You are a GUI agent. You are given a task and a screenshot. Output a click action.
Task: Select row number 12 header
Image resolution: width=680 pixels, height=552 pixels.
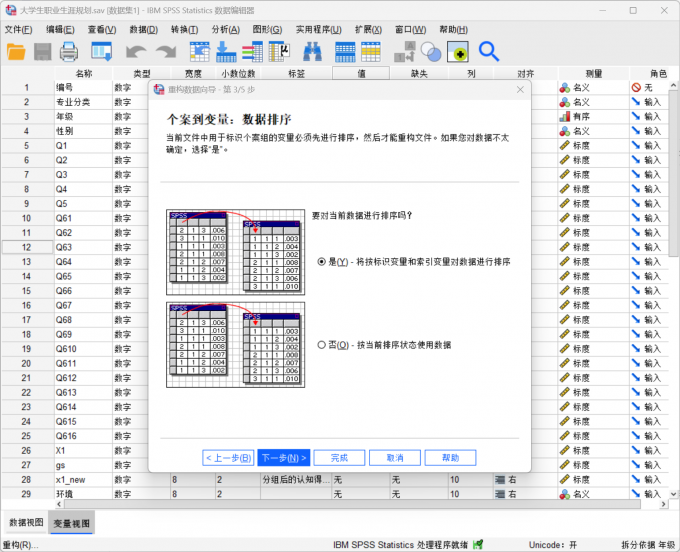(x=27, y=247)
